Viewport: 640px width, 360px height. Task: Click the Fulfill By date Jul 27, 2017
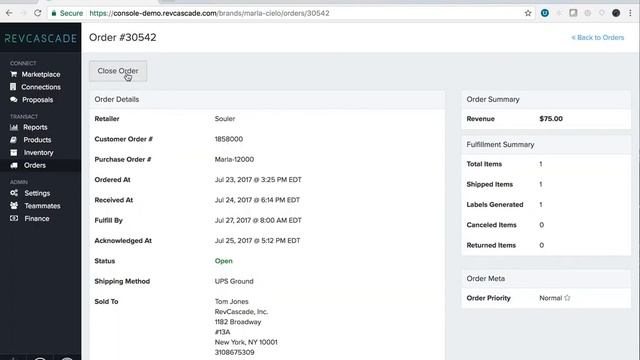[258, 220]
